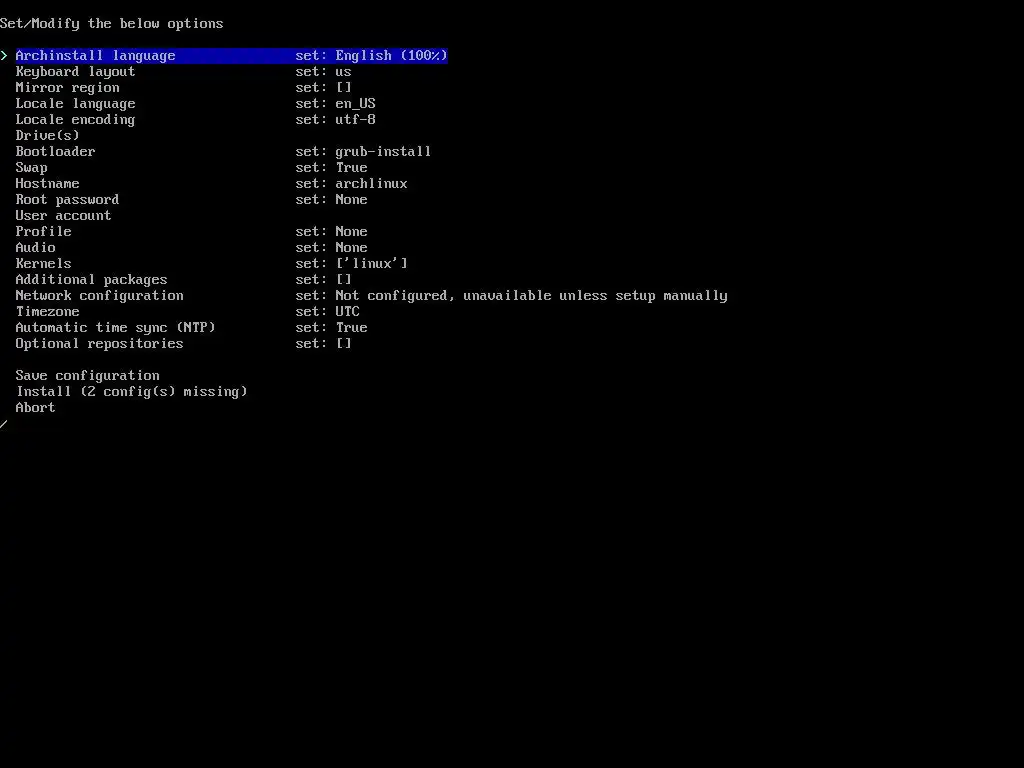This screenshot has height=768, width=1024.
Task: Choose the Mirror region entry
Action: click(x=67, y=88)
